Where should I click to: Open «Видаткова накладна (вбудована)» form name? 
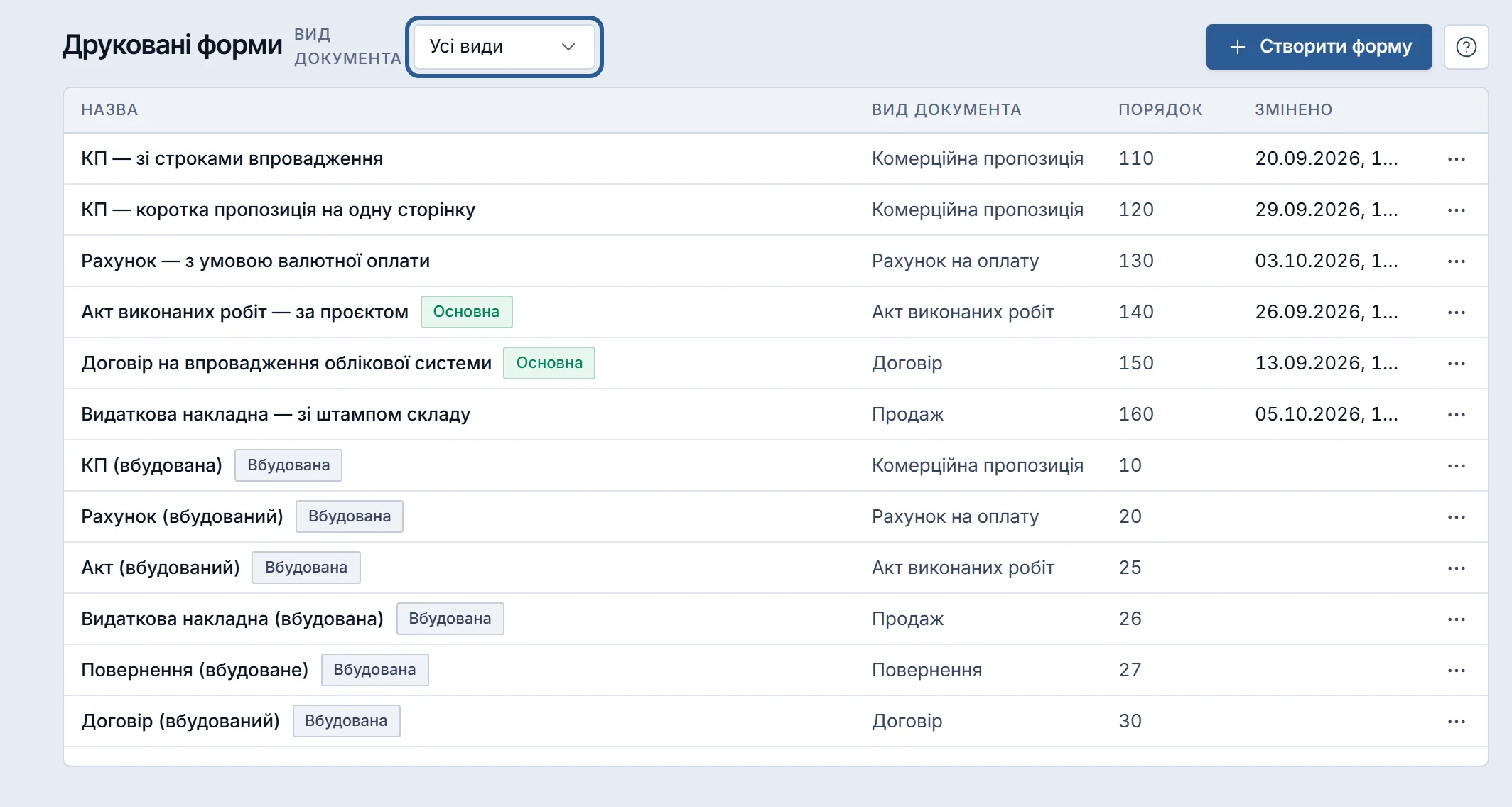point(232,619)
